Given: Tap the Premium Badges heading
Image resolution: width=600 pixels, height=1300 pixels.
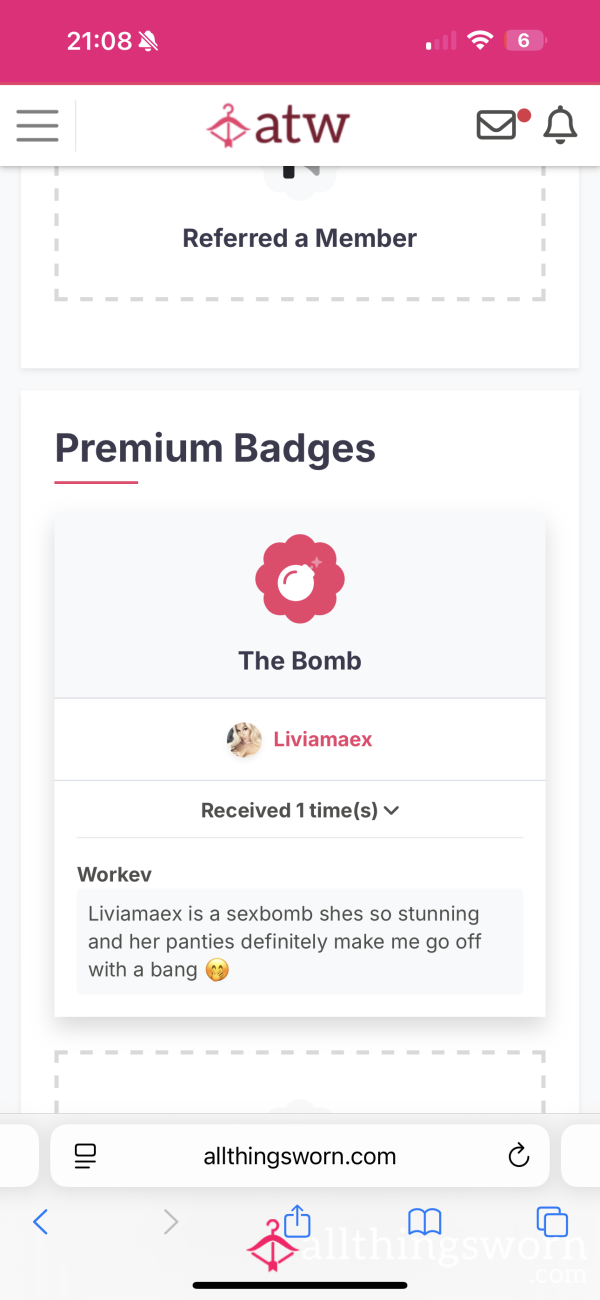Looking at the screenshot, I should (x=215, y=447).
